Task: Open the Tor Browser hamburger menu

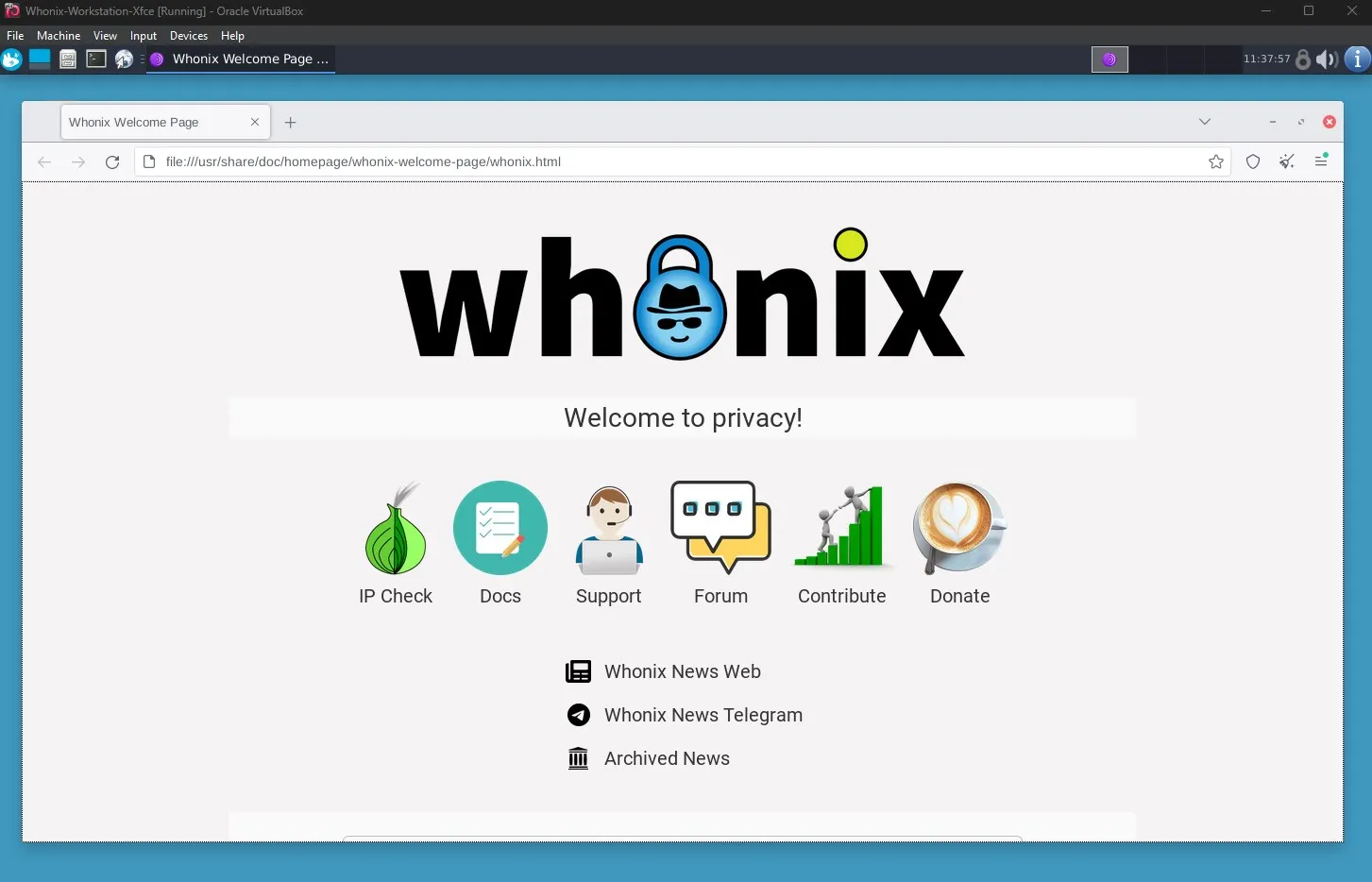Action: (x=1321, y=161)
